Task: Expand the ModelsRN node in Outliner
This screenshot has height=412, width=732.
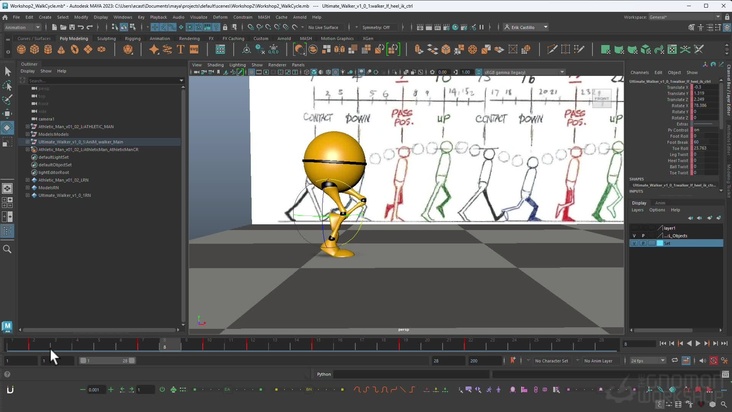Action: coord(28,188)
